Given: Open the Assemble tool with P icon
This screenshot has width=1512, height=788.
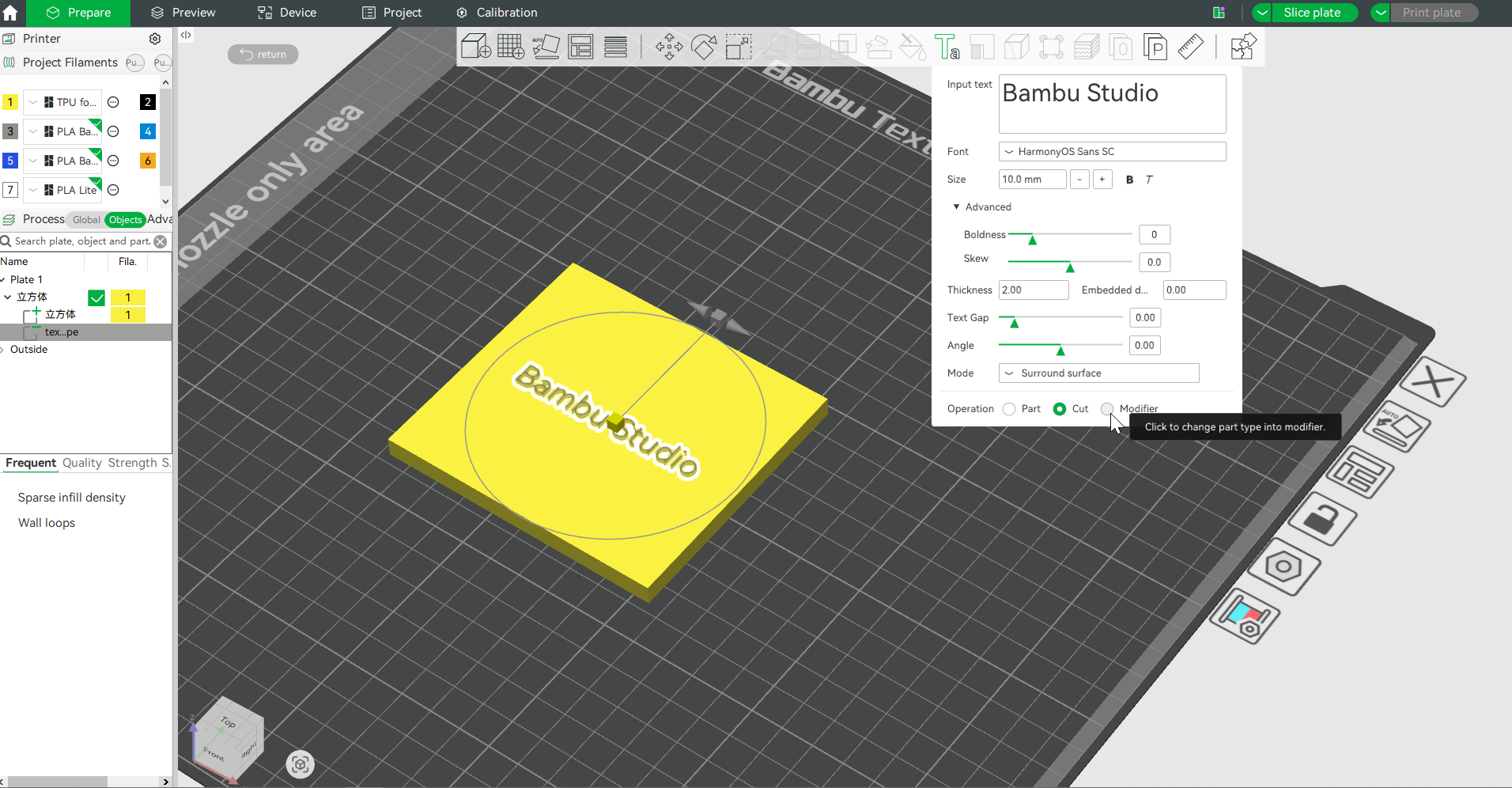Looking at the screenshot, I should [1155, 47].
